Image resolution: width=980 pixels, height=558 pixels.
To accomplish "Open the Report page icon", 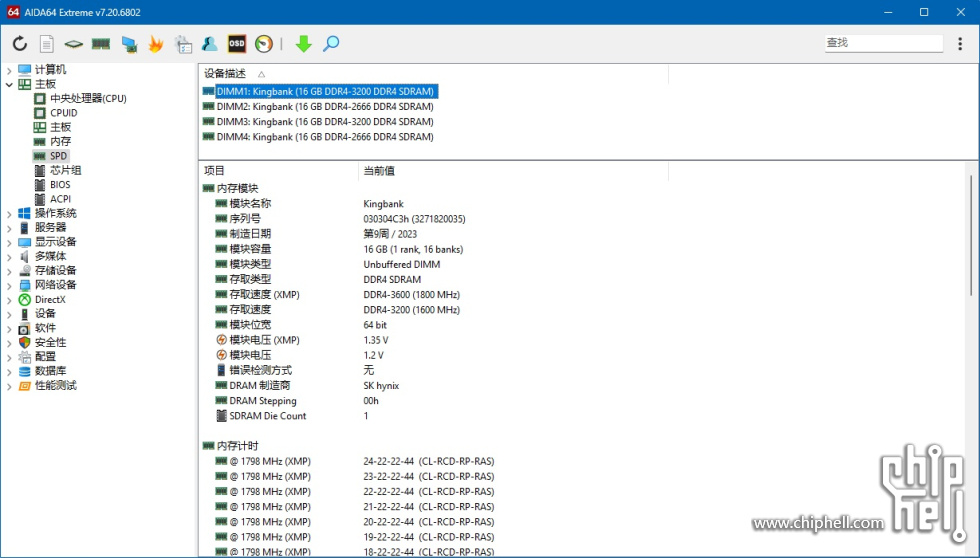I will point(47,44).
